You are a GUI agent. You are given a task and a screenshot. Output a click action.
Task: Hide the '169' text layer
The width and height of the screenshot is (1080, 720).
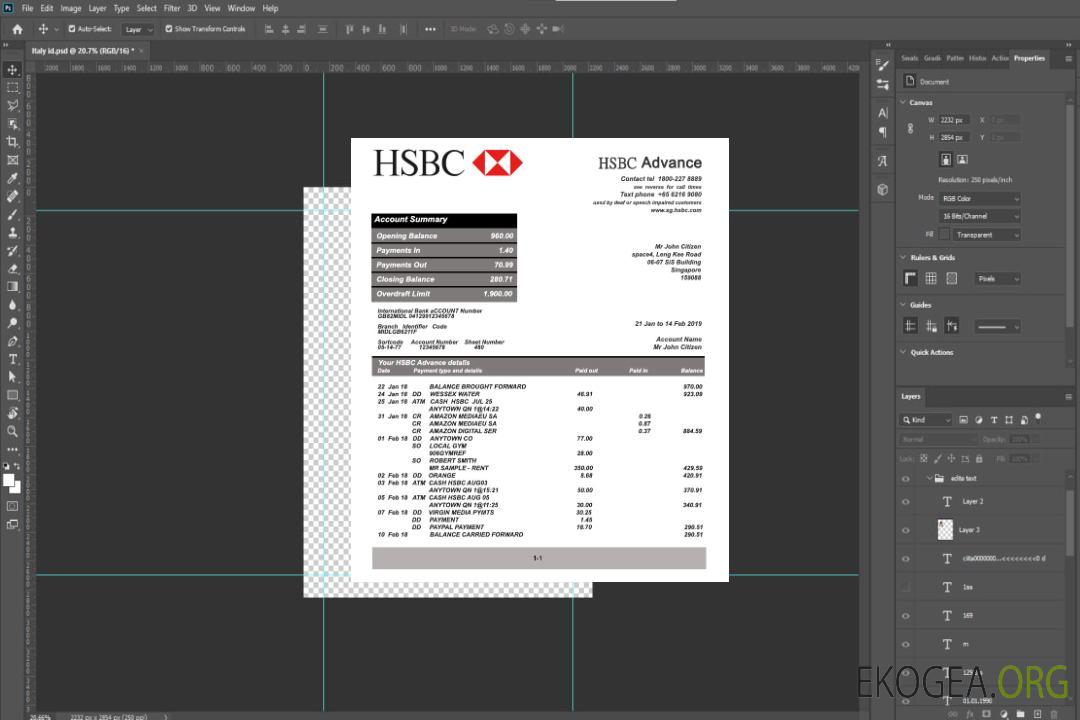click(x=906, y=616)
